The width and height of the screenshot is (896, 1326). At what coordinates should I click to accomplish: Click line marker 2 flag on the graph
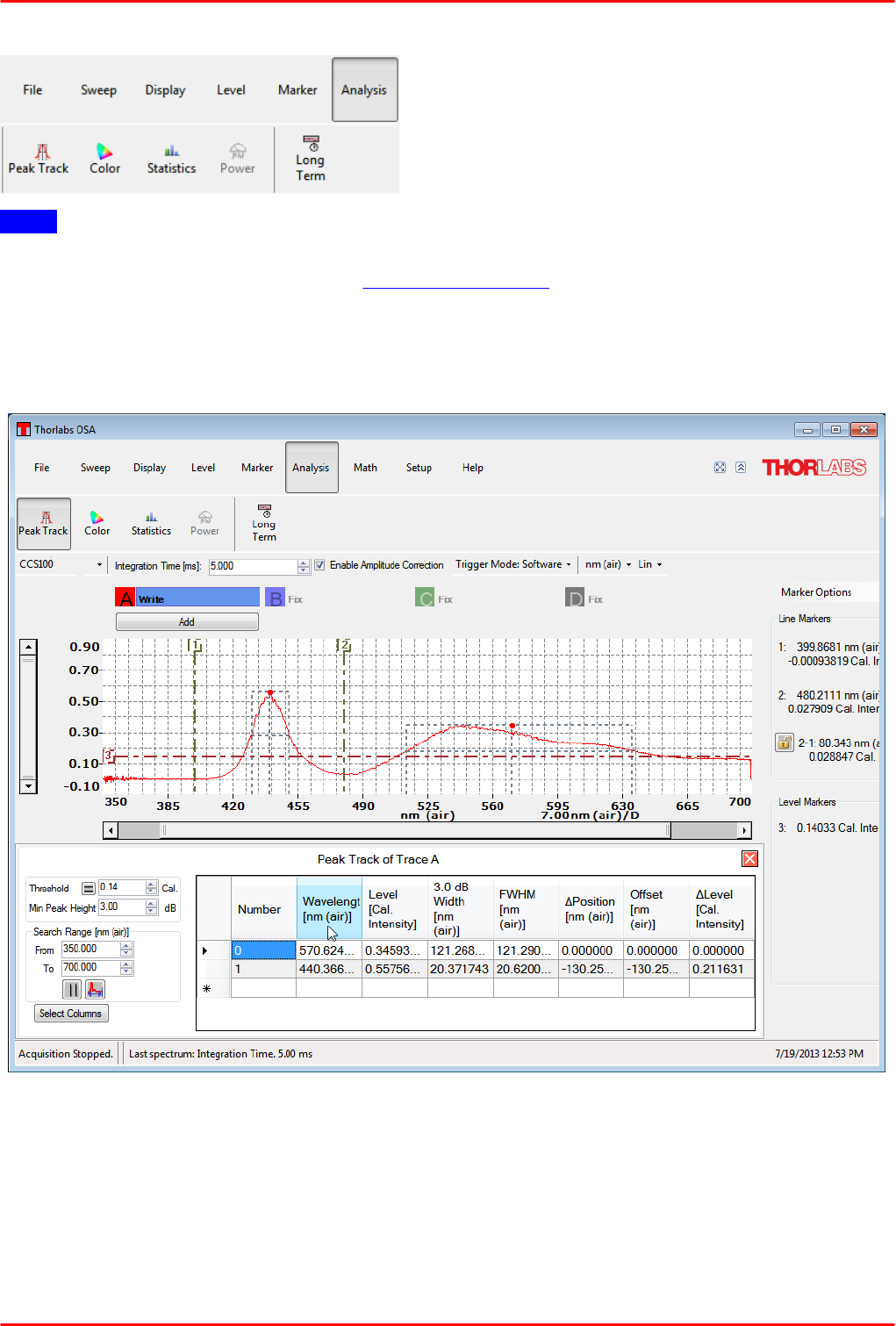346,645
